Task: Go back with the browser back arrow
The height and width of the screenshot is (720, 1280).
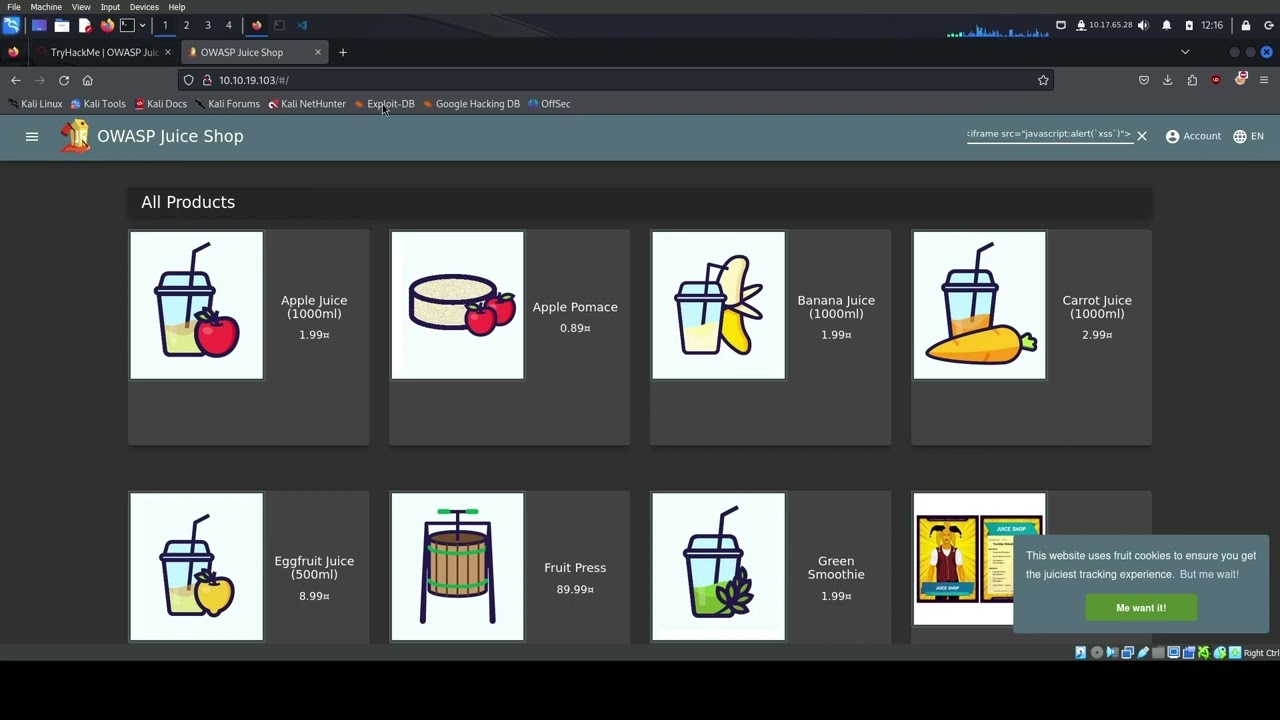Action: [x=16, y=80]
